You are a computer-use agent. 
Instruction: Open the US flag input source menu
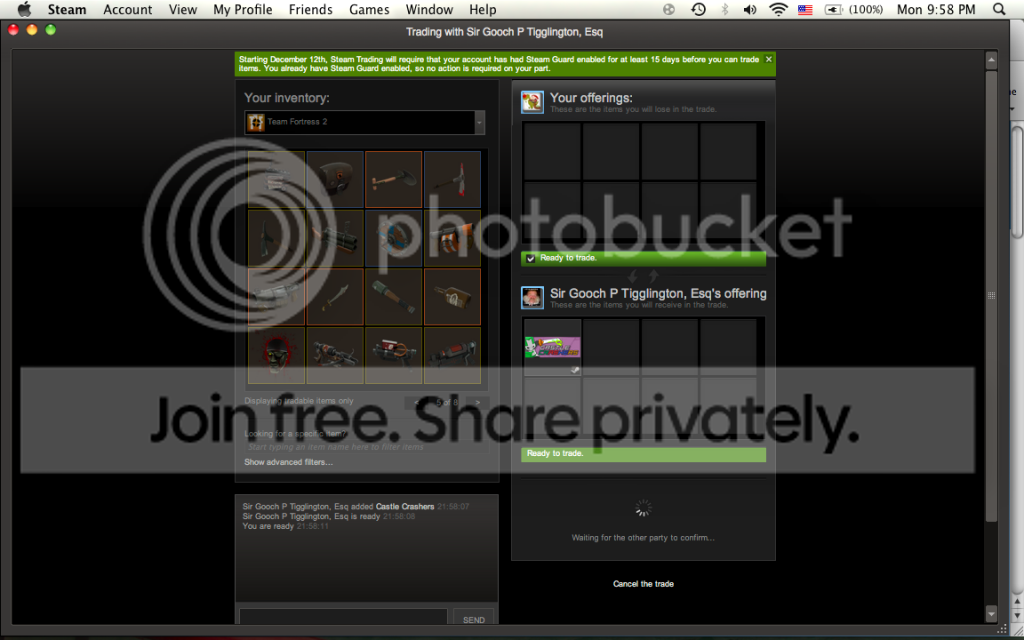click(x=805, y=9)
